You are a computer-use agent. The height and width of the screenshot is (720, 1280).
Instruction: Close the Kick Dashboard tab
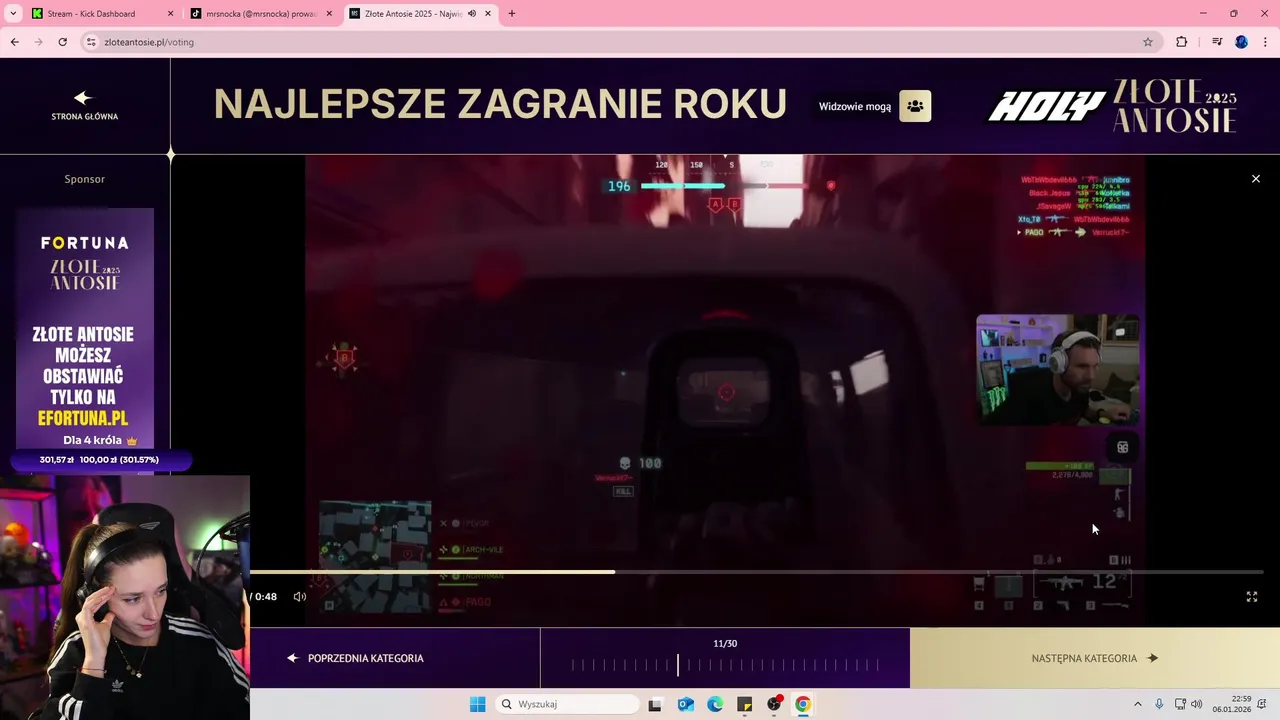[170, 14]
